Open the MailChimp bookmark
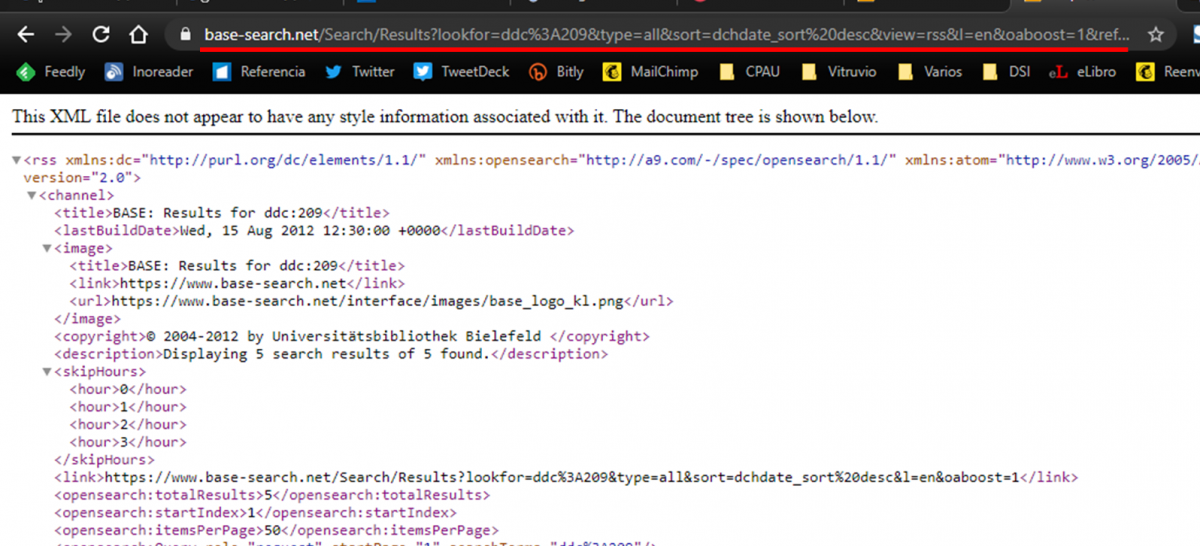Viewport: 1200px width, 546px height. (650, 72)
